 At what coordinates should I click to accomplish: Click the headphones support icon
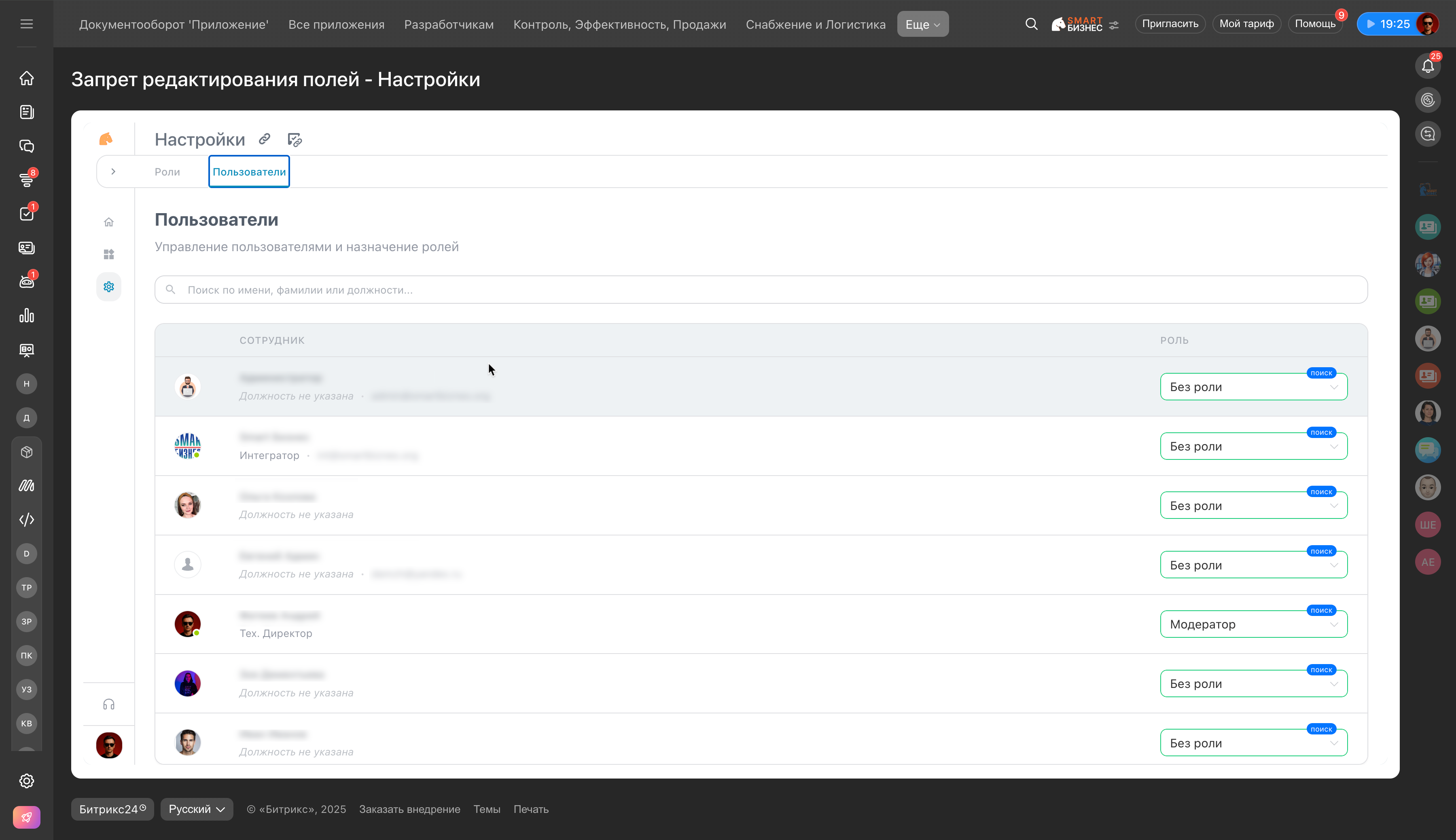click(108, 705)
